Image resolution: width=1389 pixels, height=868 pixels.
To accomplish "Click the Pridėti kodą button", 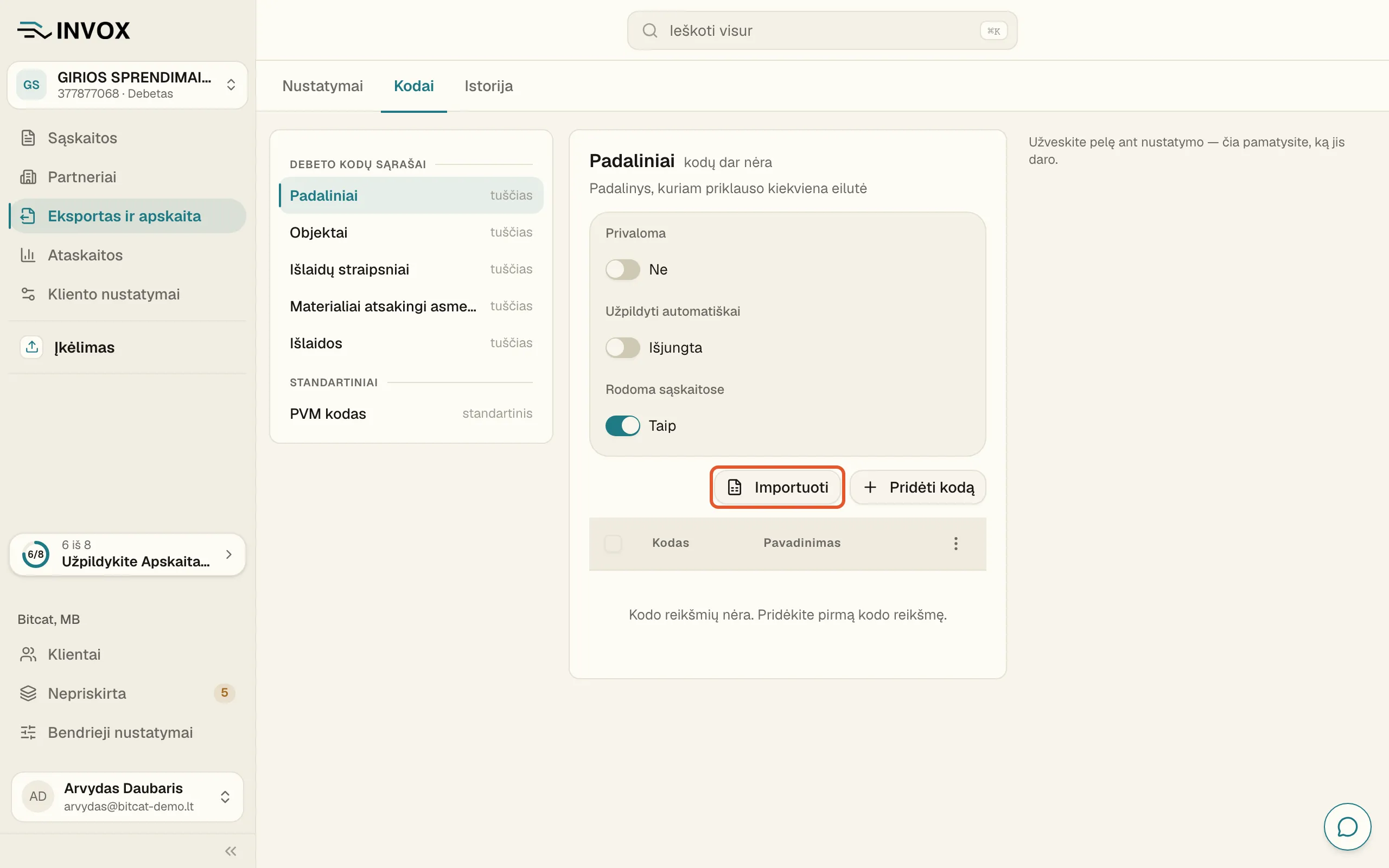I will tap(918, 487).
